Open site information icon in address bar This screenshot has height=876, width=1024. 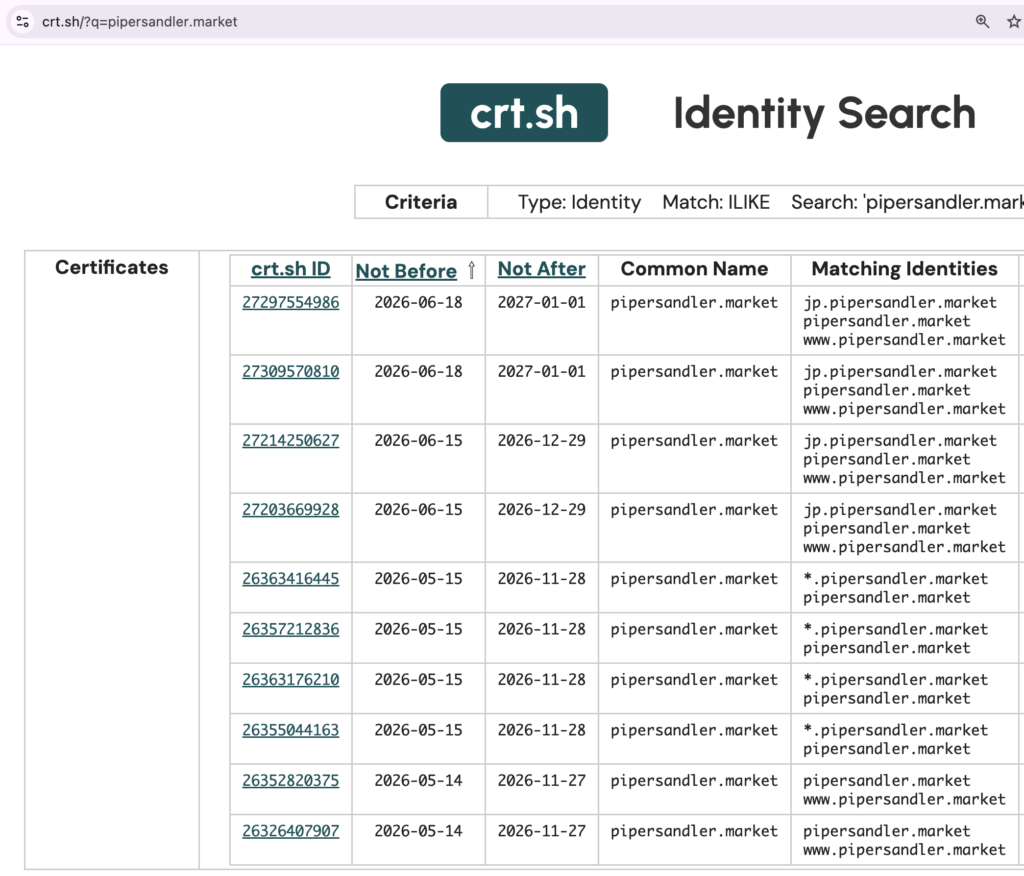point(22,22)
